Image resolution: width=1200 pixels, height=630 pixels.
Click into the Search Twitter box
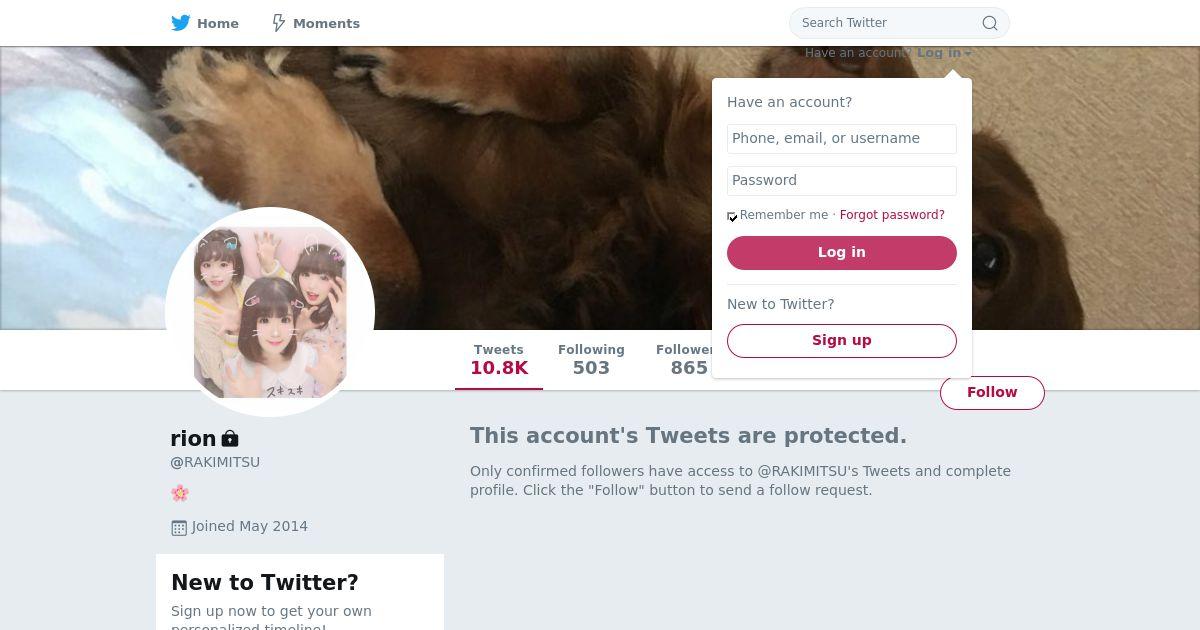pos(885,23)
